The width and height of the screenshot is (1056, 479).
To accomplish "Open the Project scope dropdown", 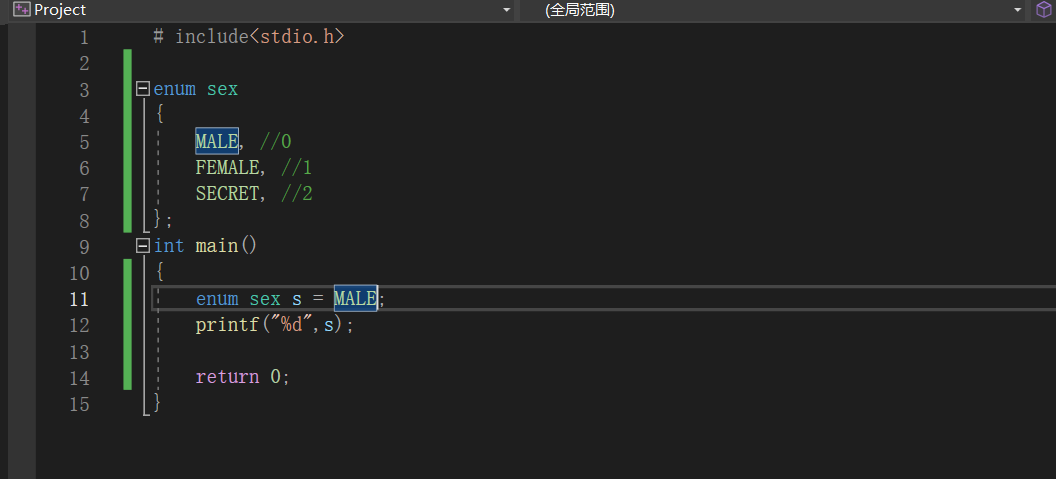I will coord(506,10).
